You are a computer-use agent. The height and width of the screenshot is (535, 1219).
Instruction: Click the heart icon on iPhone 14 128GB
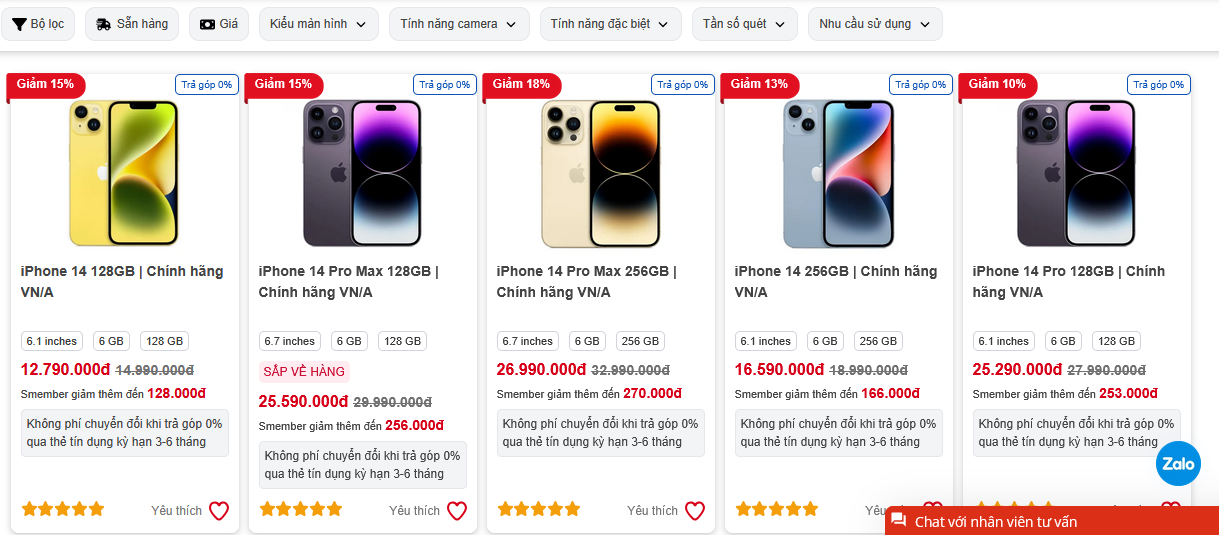pos(219,511)
